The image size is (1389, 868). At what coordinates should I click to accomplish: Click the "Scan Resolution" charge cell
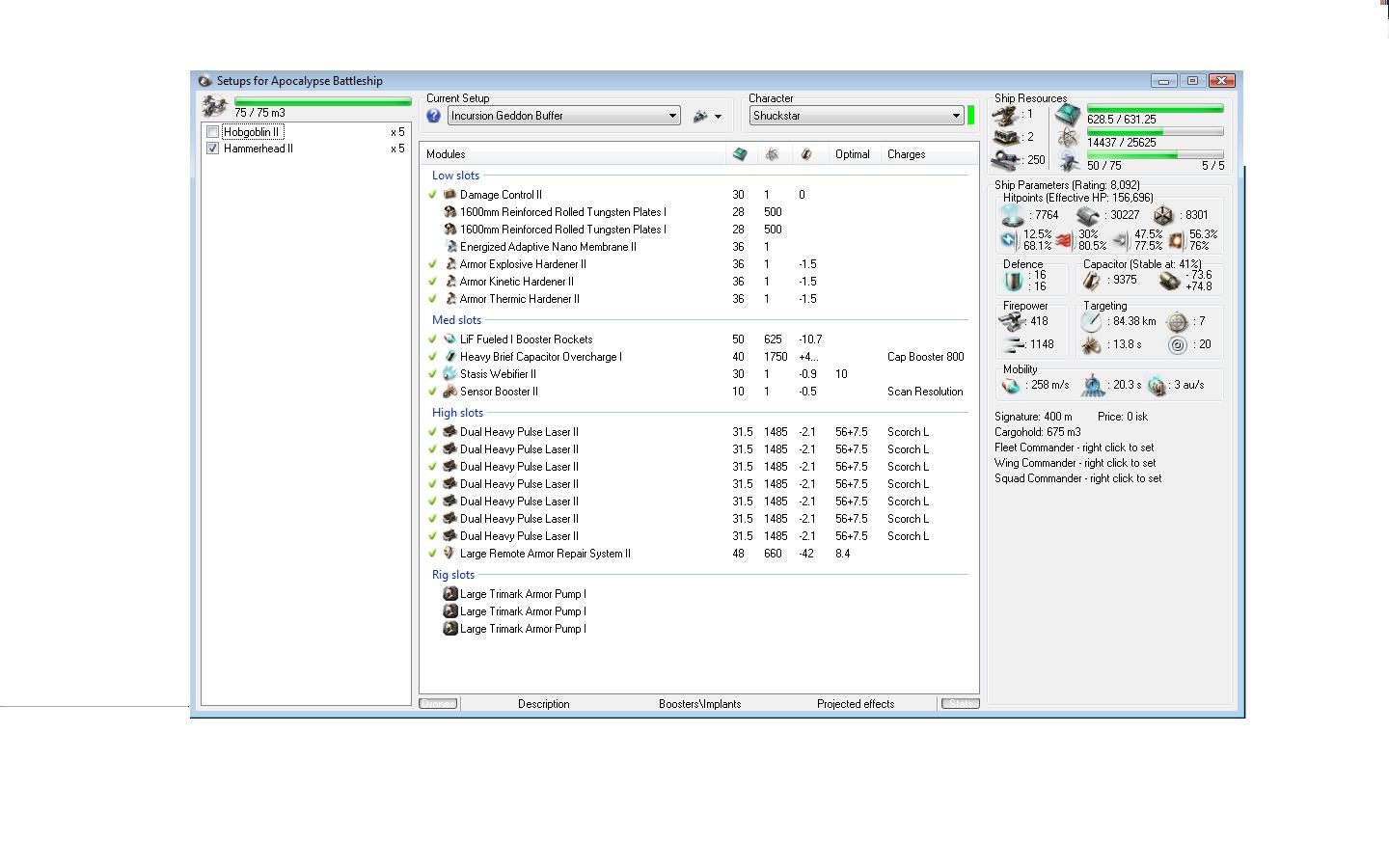pos(926,392)
